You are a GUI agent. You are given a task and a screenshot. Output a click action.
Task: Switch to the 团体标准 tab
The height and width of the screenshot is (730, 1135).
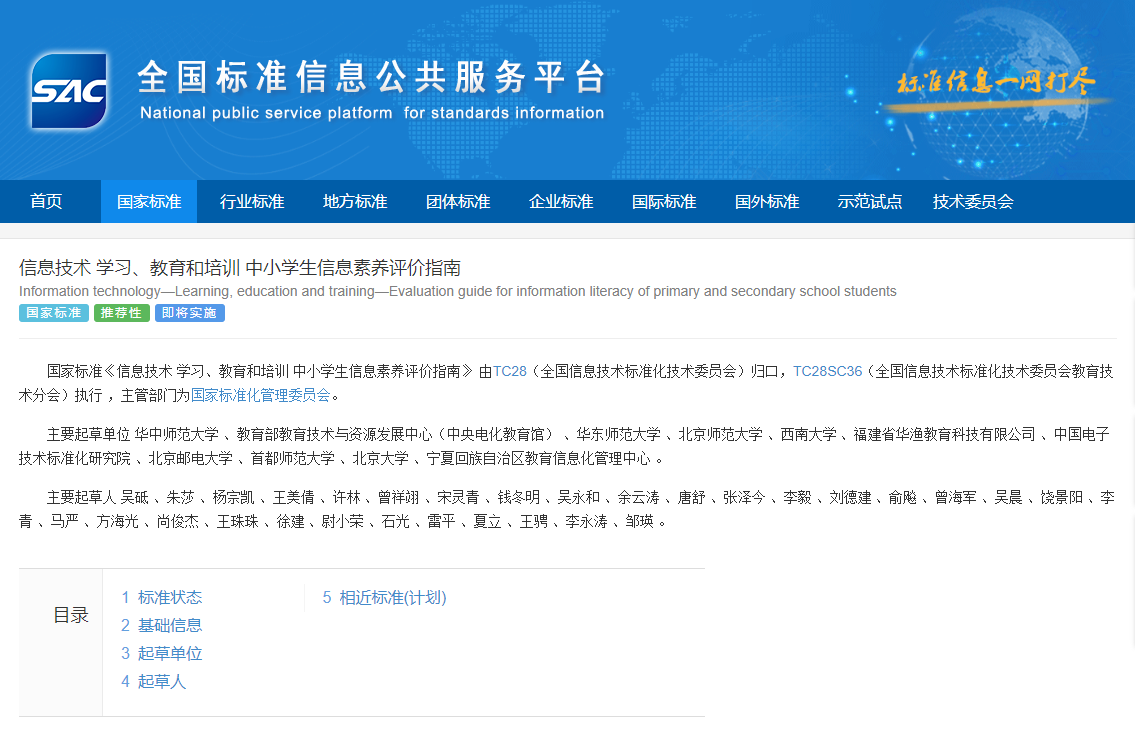click(458, 202)
